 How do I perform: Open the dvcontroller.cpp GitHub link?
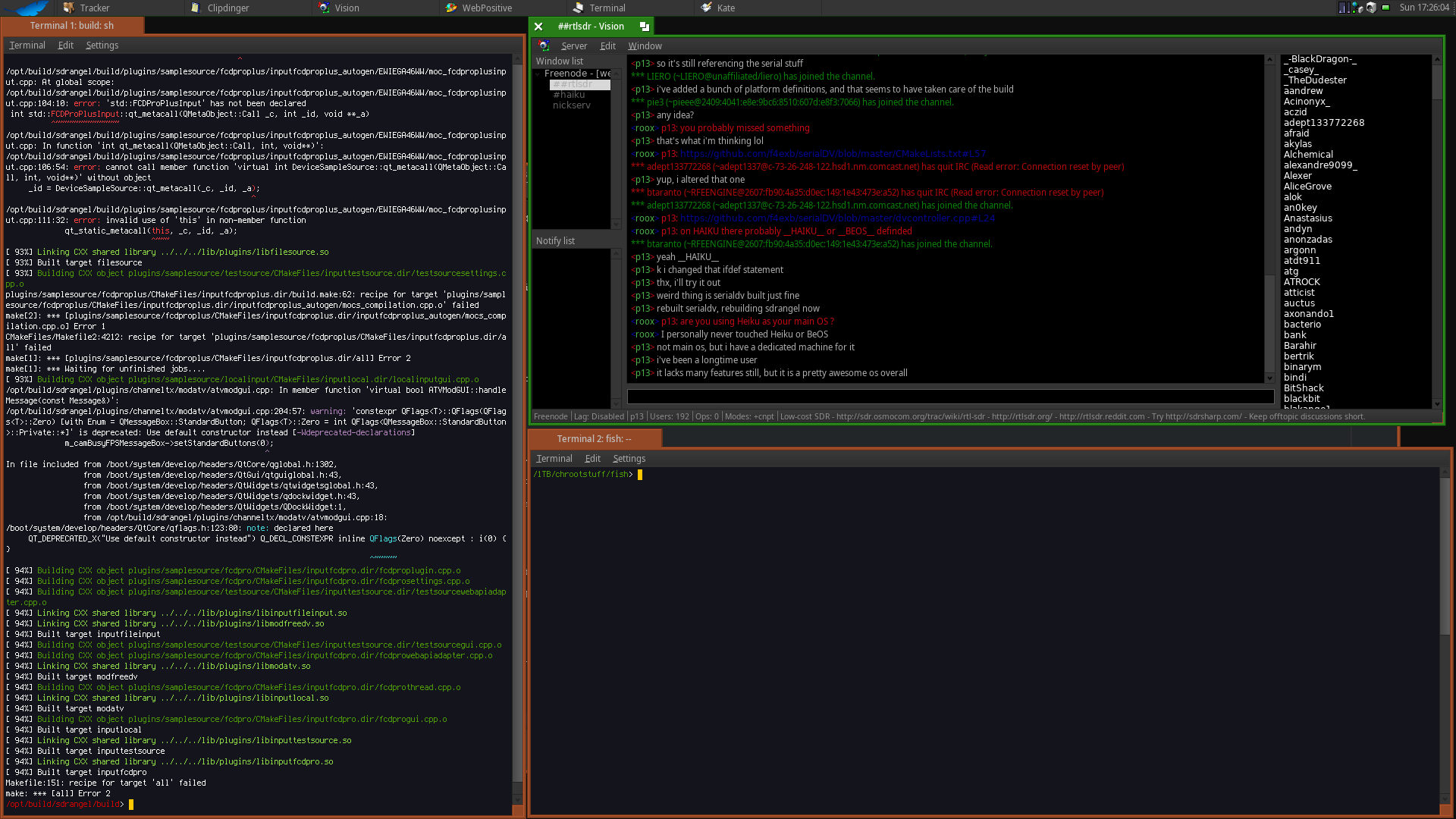(837, 218)
